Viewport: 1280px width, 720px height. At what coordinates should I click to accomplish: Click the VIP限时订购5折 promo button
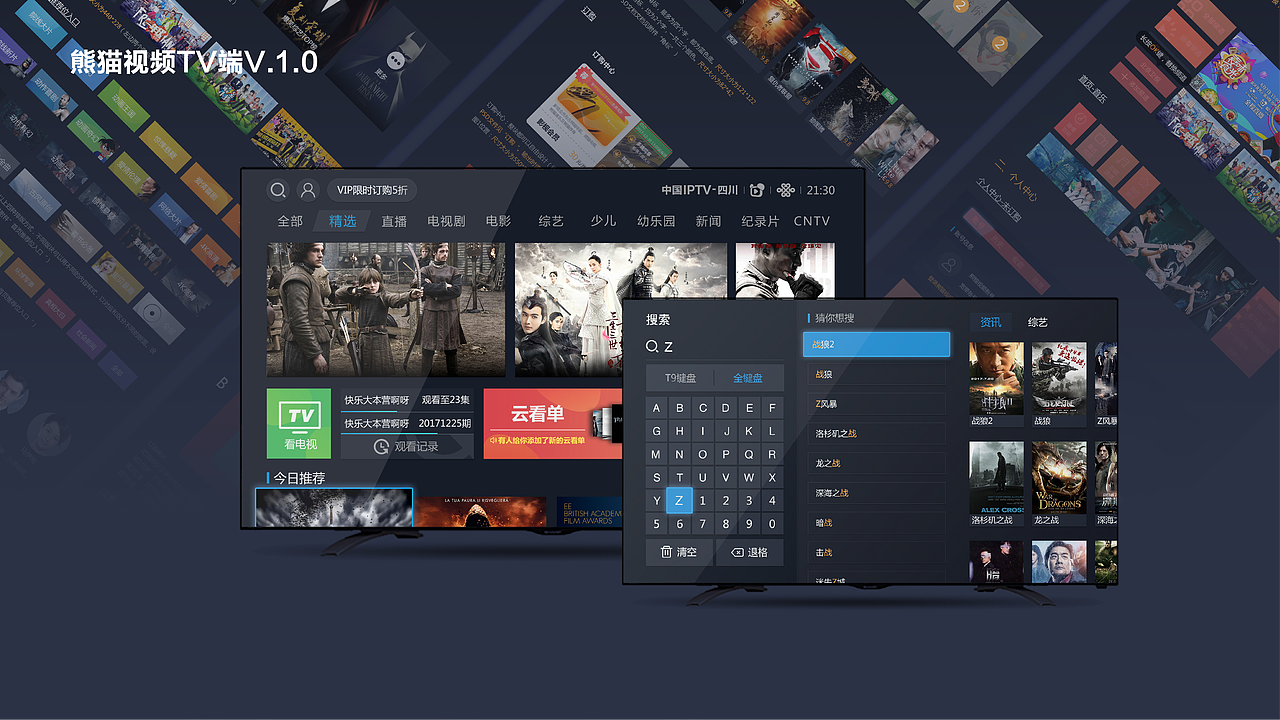click(x=372, y=190)
